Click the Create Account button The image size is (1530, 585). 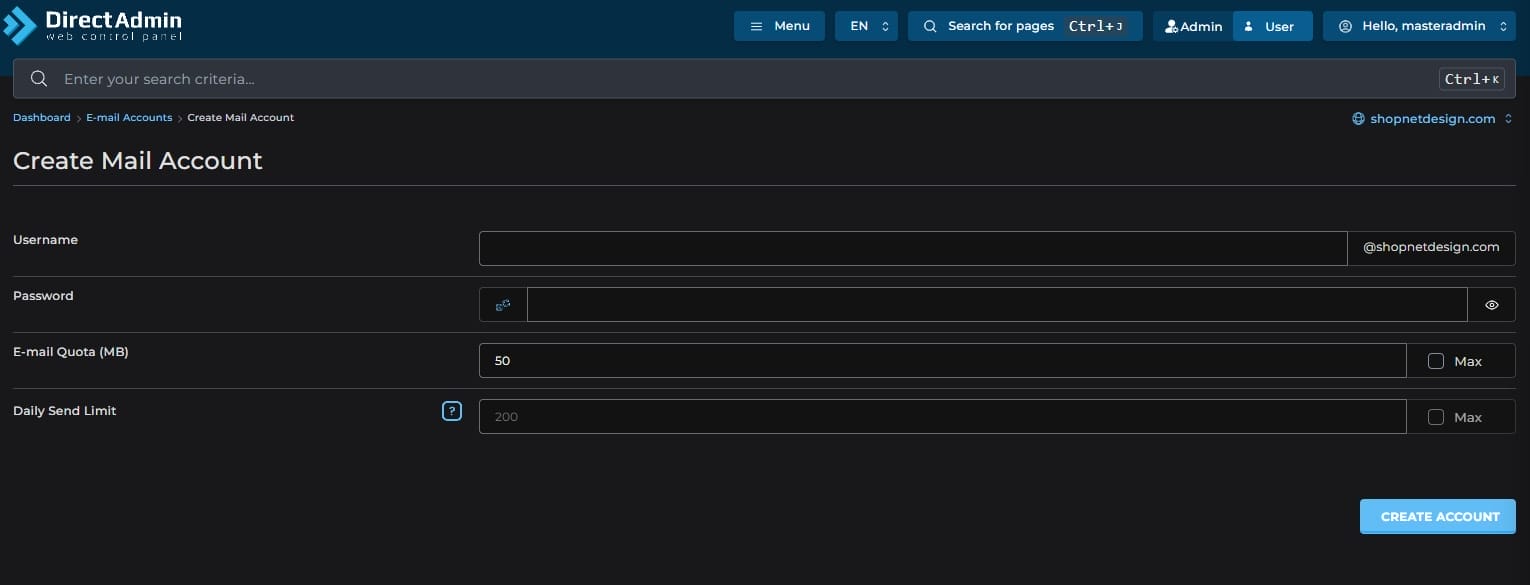tap(1438, 517)
